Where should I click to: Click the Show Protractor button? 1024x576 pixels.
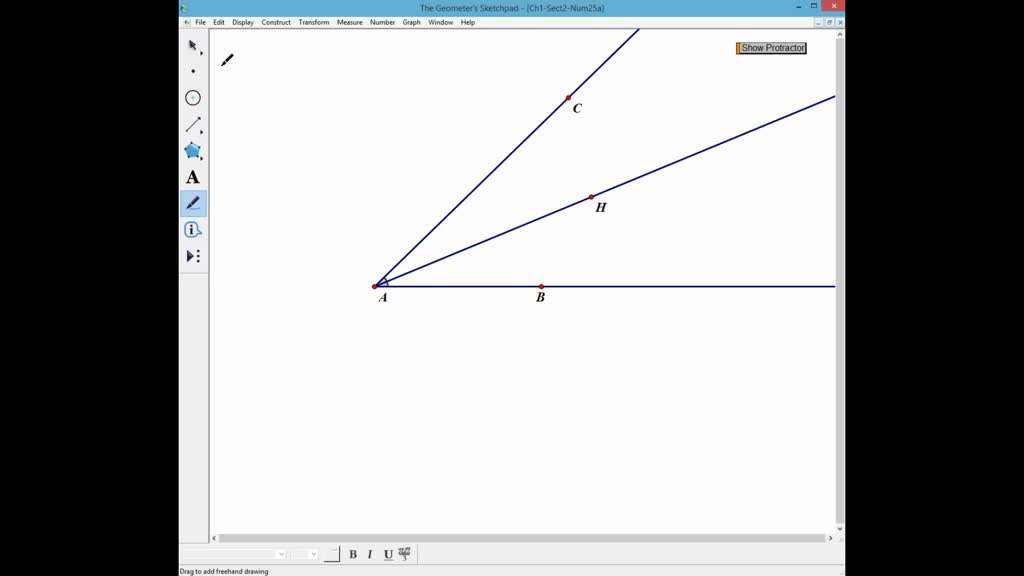[x=770, y=47]
